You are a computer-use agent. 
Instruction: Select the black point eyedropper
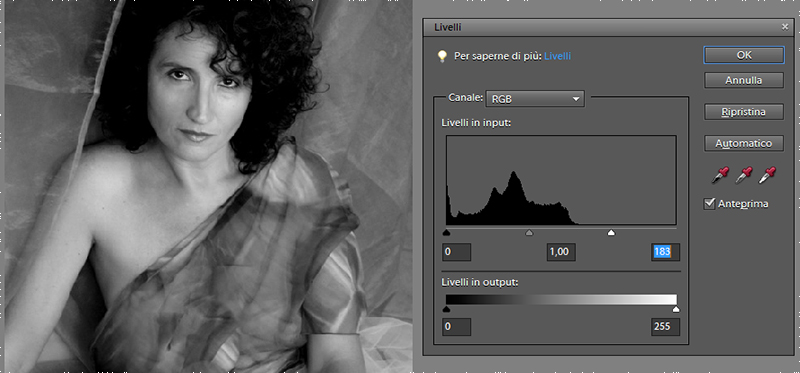click(720, 175)
